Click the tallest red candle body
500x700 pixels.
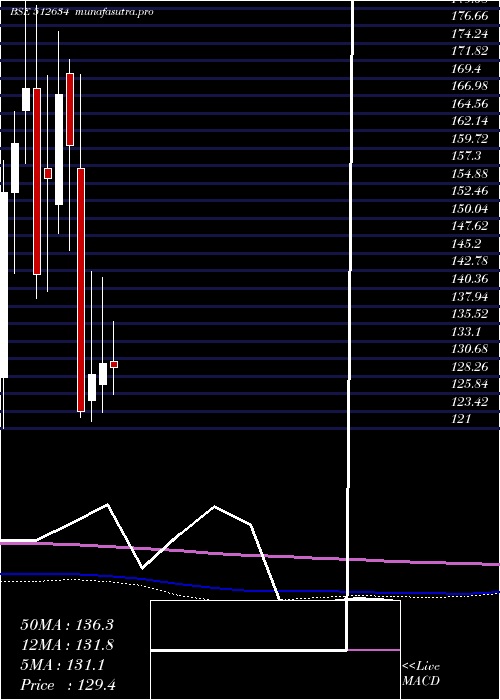pos(81,290)
